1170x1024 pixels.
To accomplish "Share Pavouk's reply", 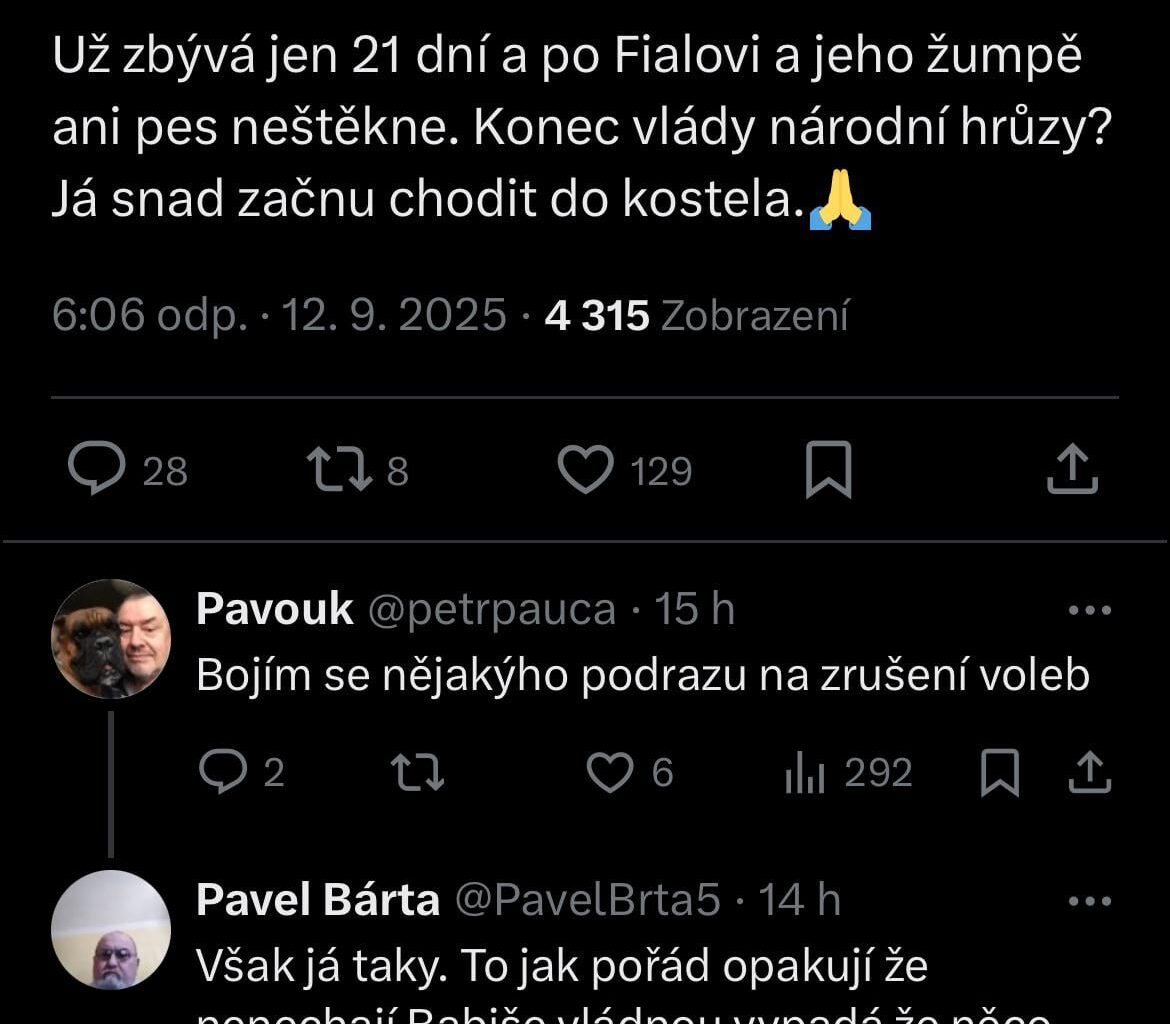I will coord(1090,771).
